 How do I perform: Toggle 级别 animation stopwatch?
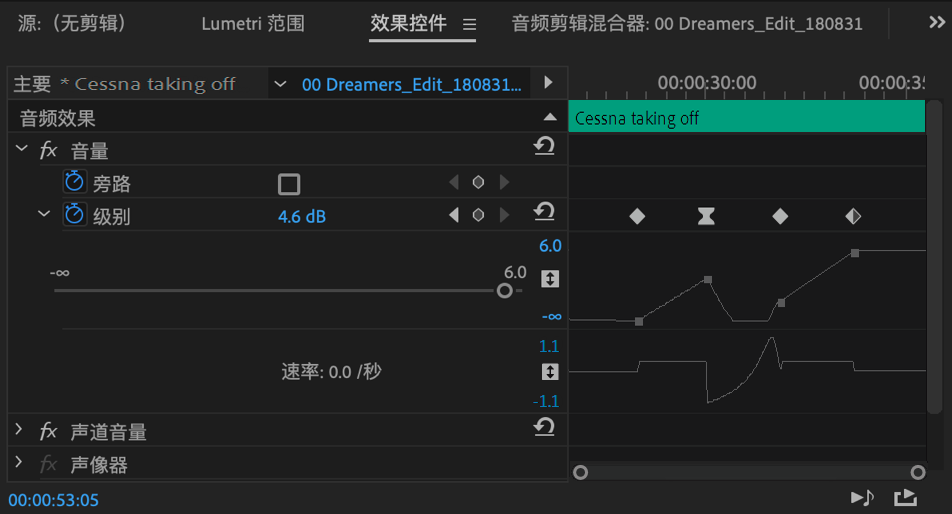(74, 214)
